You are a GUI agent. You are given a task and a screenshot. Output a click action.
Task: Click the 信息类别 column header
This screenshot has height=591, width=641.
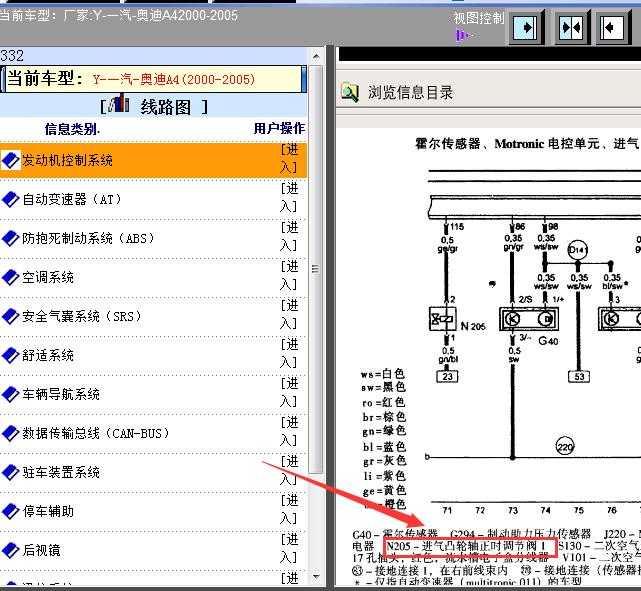click(72, 129)
